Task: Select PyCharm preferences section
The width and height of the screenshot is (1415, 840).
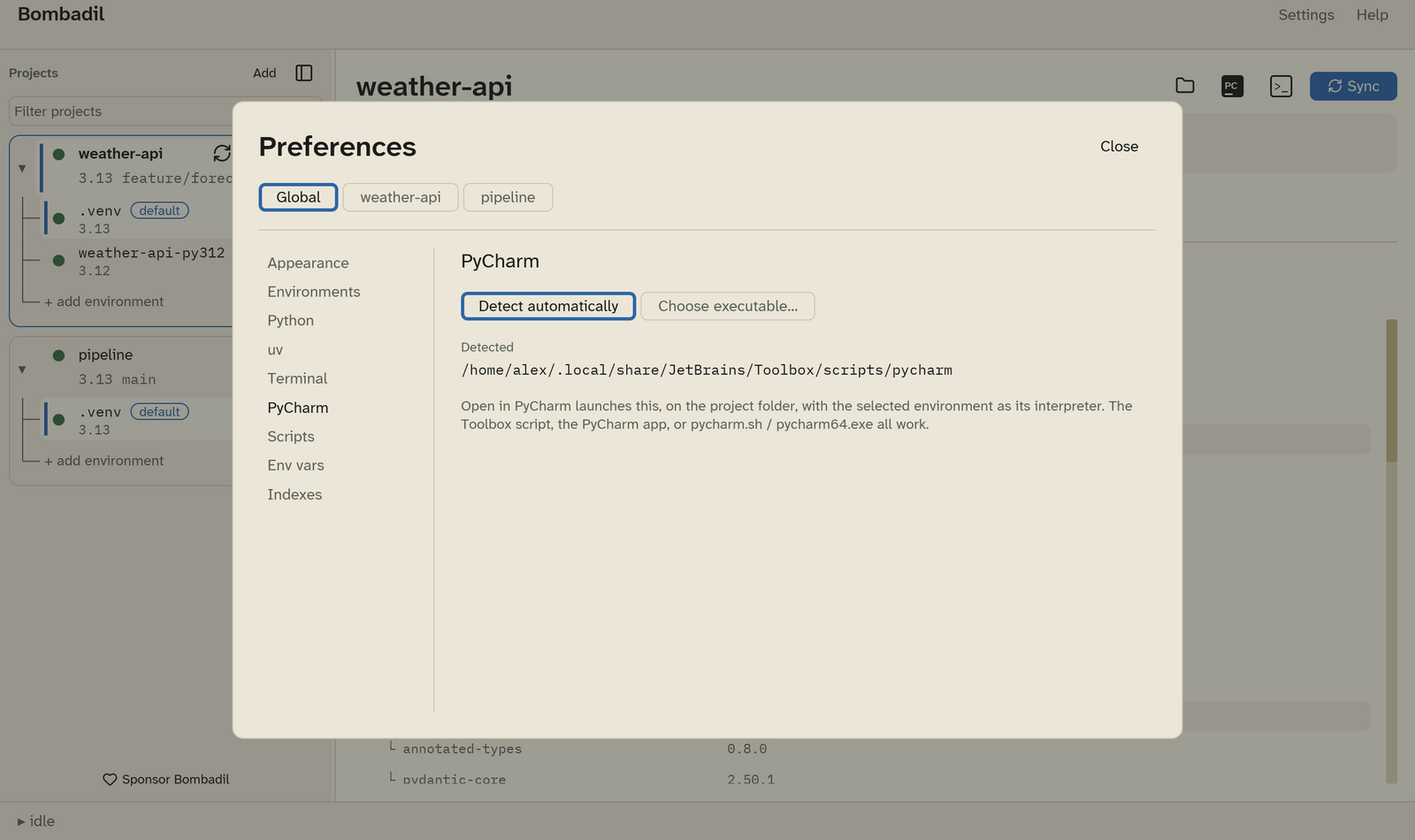Action: [298, 408]
